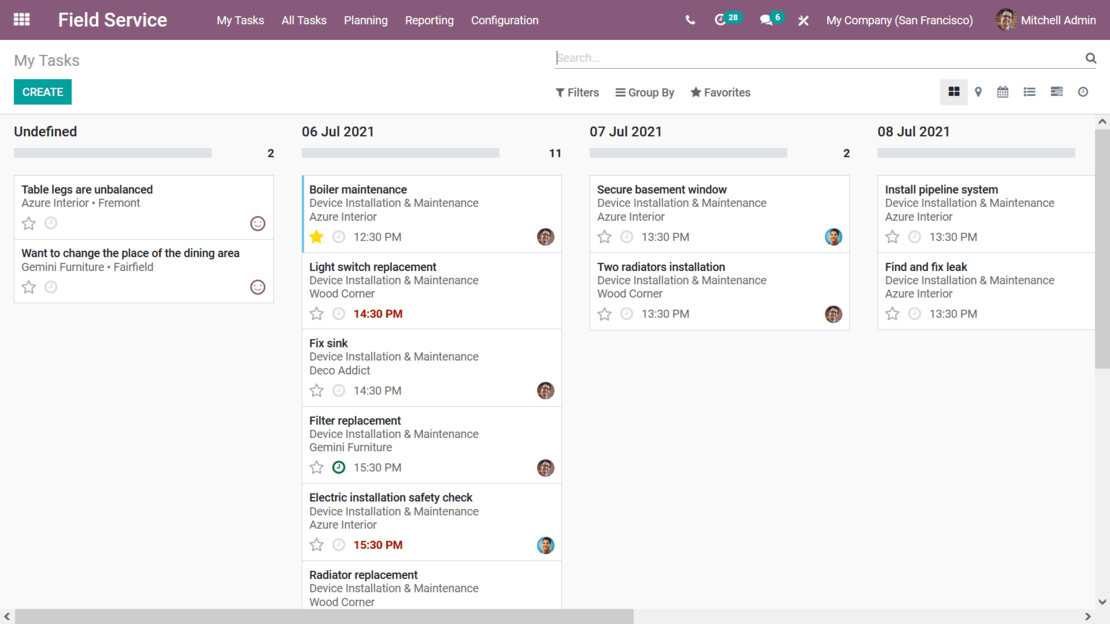
Task: Open the apps menu grid
Action: (21, 19)
